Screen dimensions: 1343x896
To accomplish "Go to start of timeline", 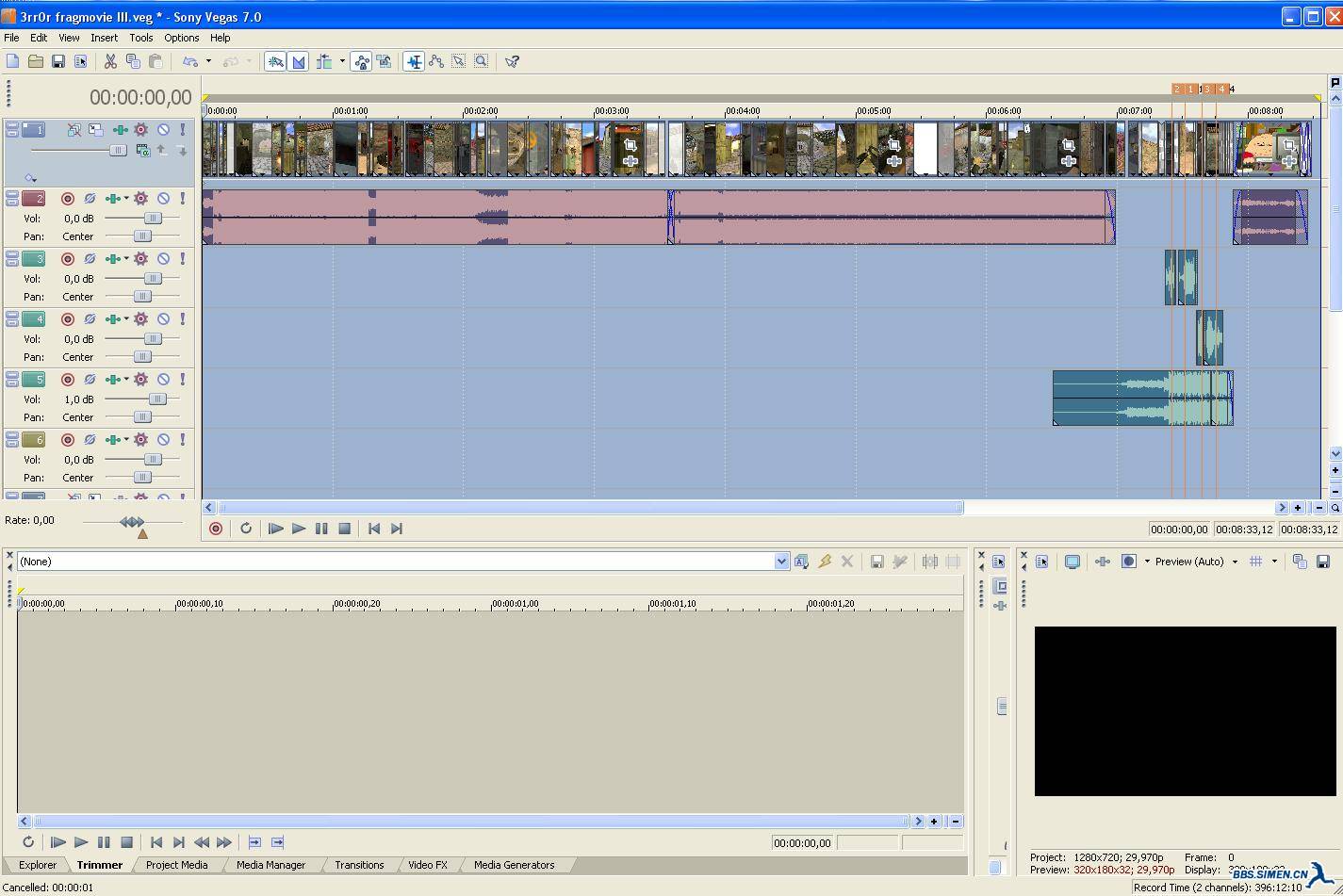I will [374, 529].
